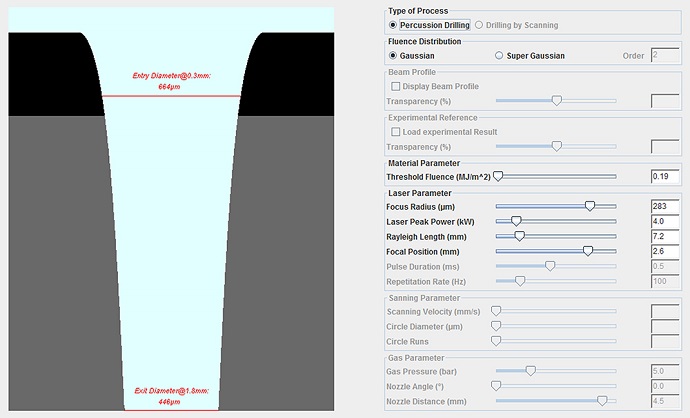Click the Beam Profile Transparency slider thumb
The height and width of the screenshot is (418, 690).
[x=557, y=101]
